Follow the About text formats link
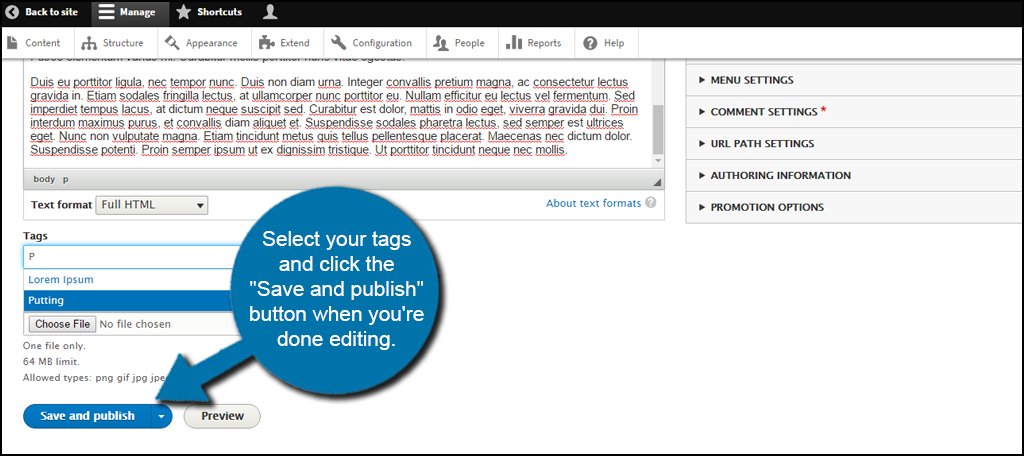This screenshot has width=1024, height=456. [x=593, y=203]
